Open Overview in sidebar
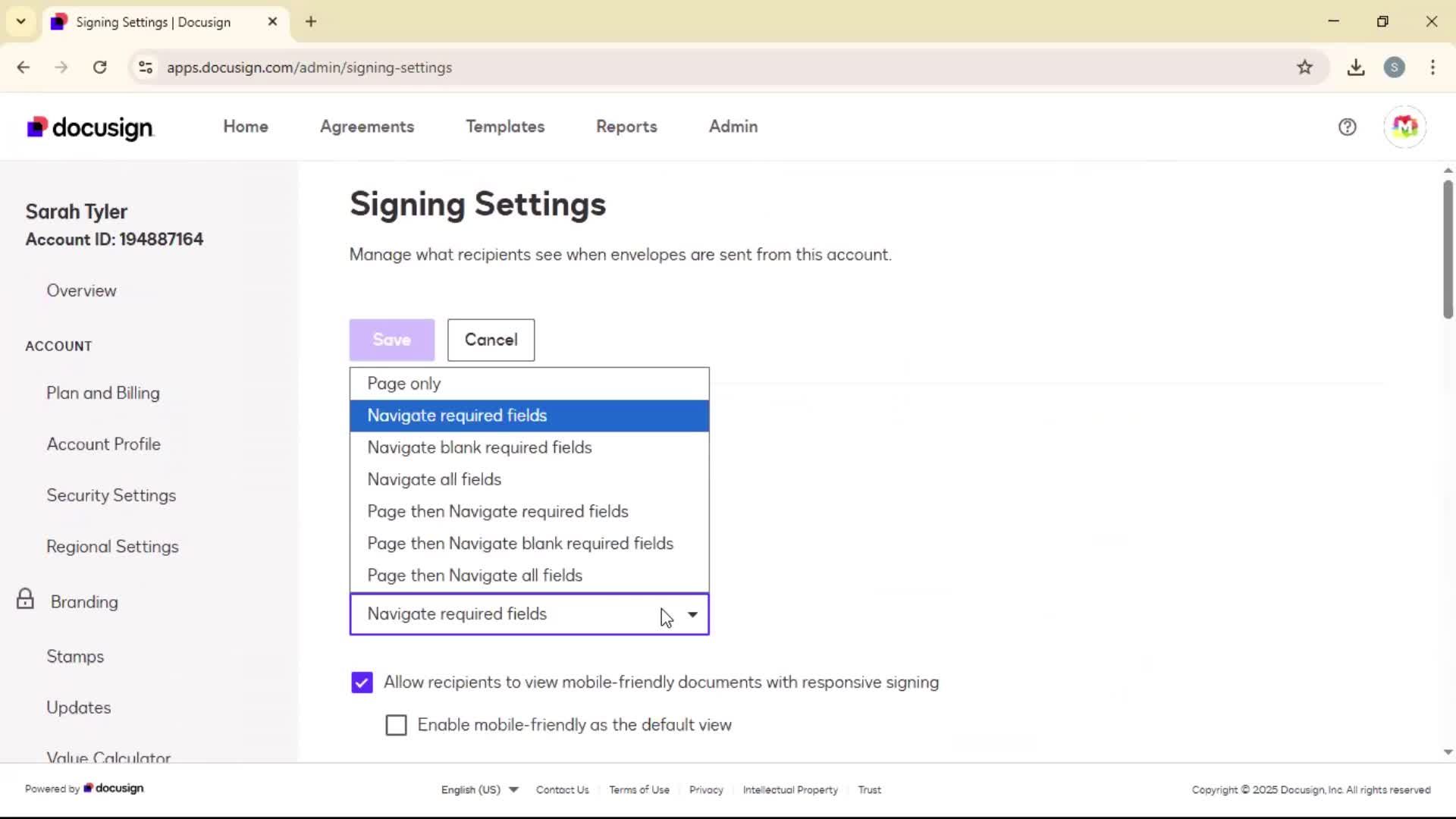 [x=81, y=290]
